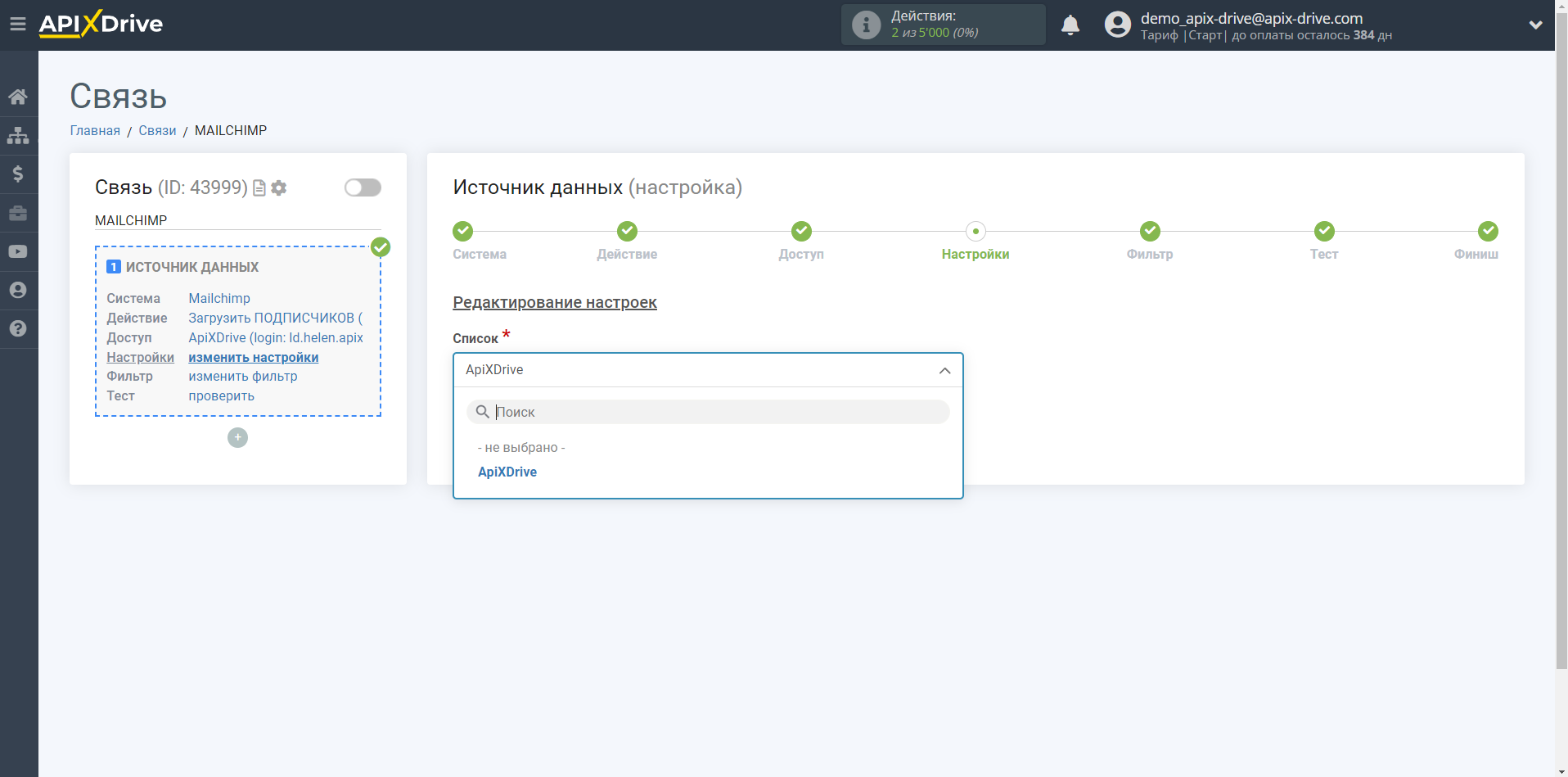Click 'Загрузить ПОДПИСЧИКОВ' action link
The width and height of the screenshot is (1568, 777).
click(x=276, y=318)
